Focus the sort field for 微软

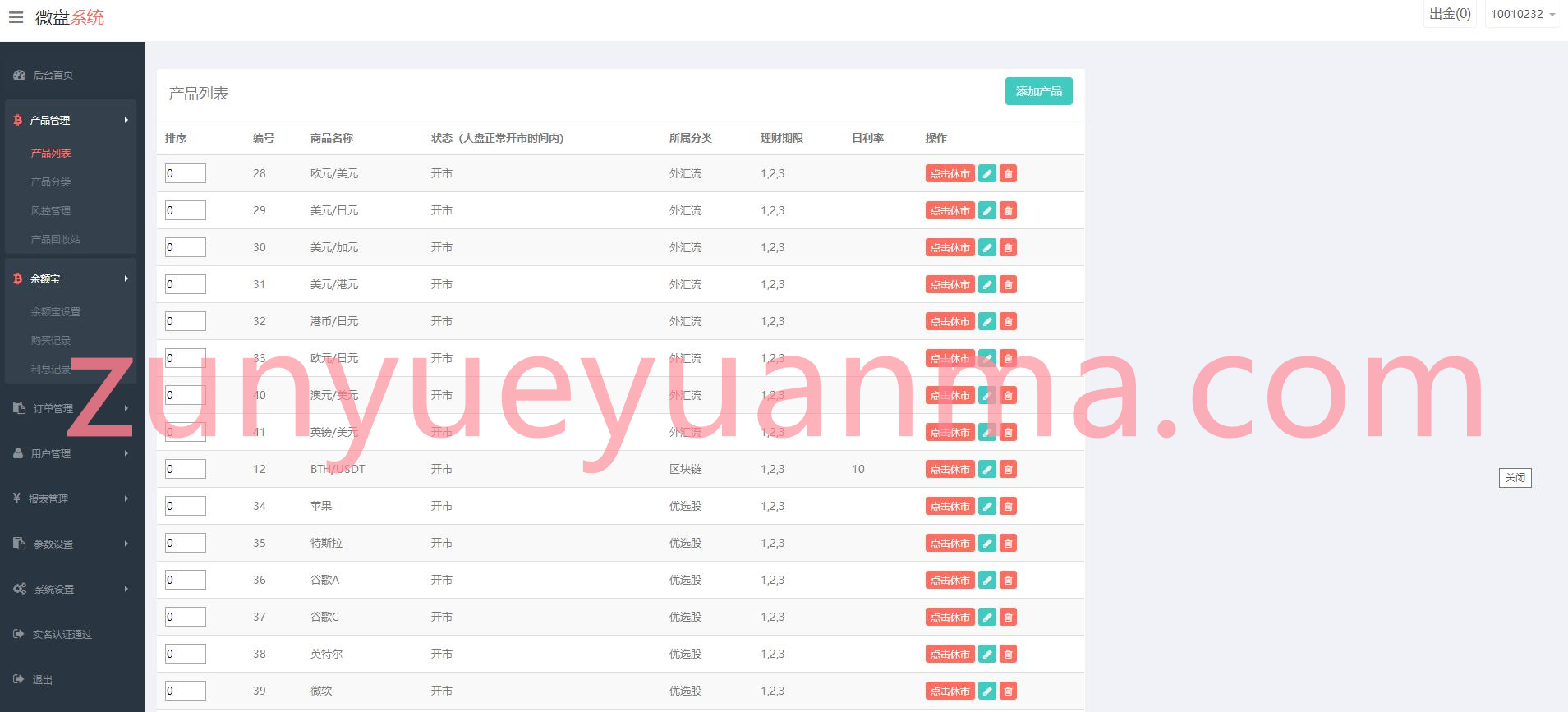[x=186, y=691]
